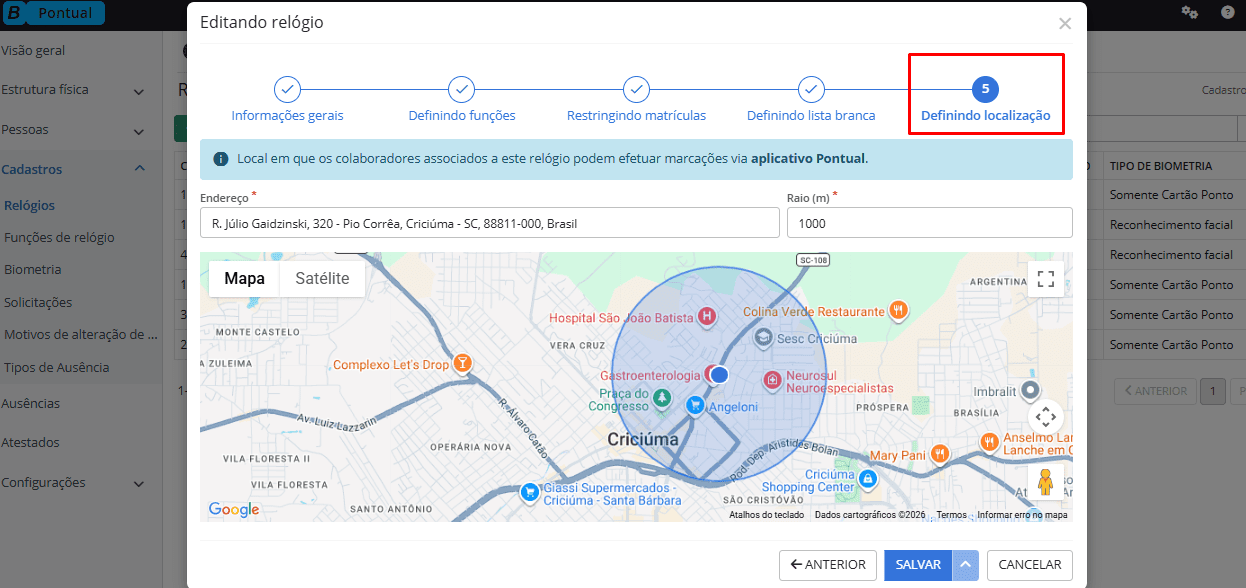This screenshot has width=1246, height=588.
Task: Go to step Informações gerais
Action: pyautogui.click(x=287, y=90)
